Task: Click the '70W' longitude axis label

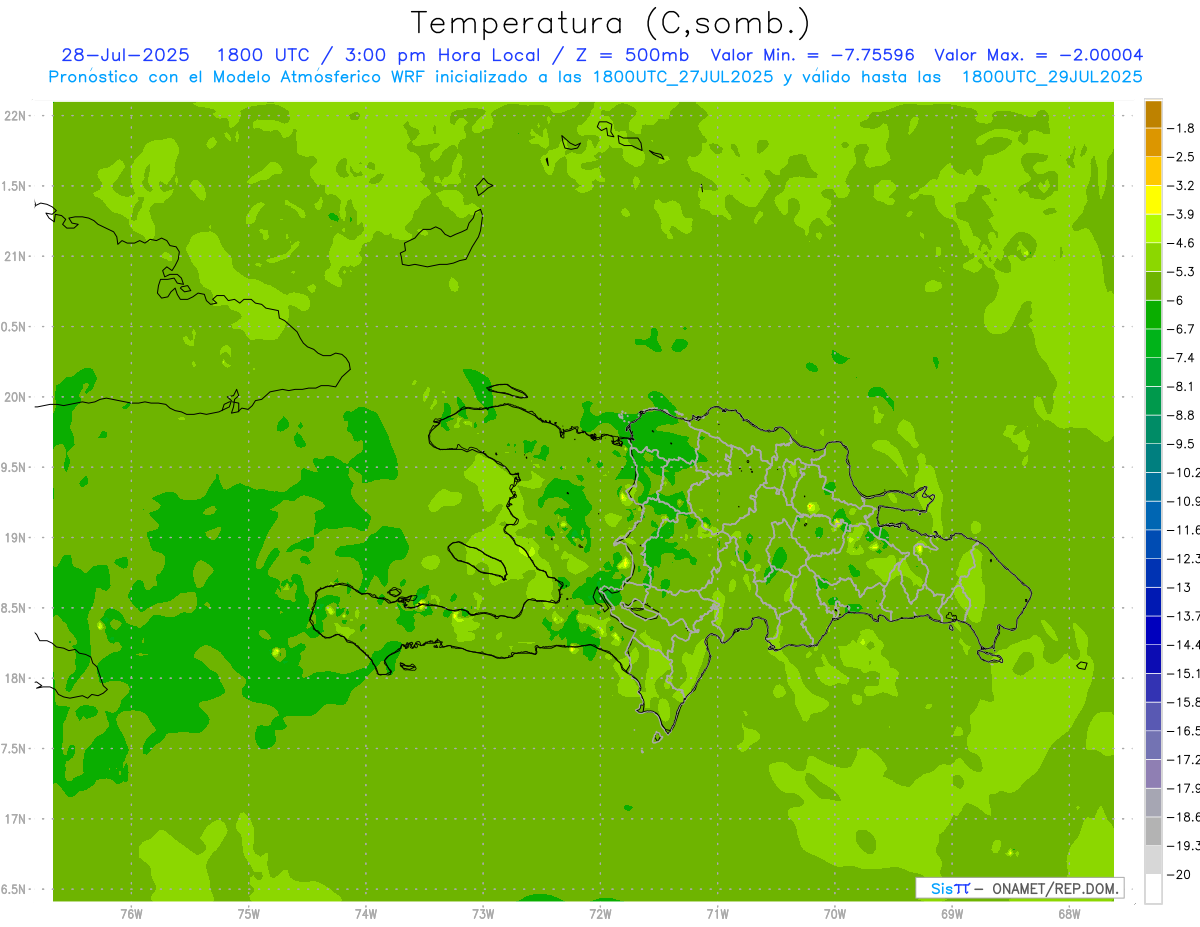Action: click(x=835, y=913)
